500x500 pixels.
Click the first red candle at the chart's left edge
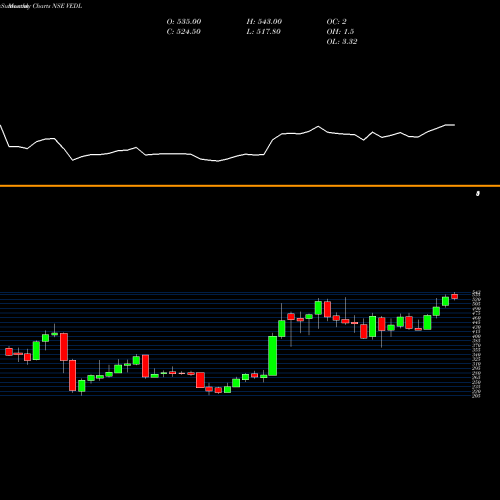click(x=9, y=352)
